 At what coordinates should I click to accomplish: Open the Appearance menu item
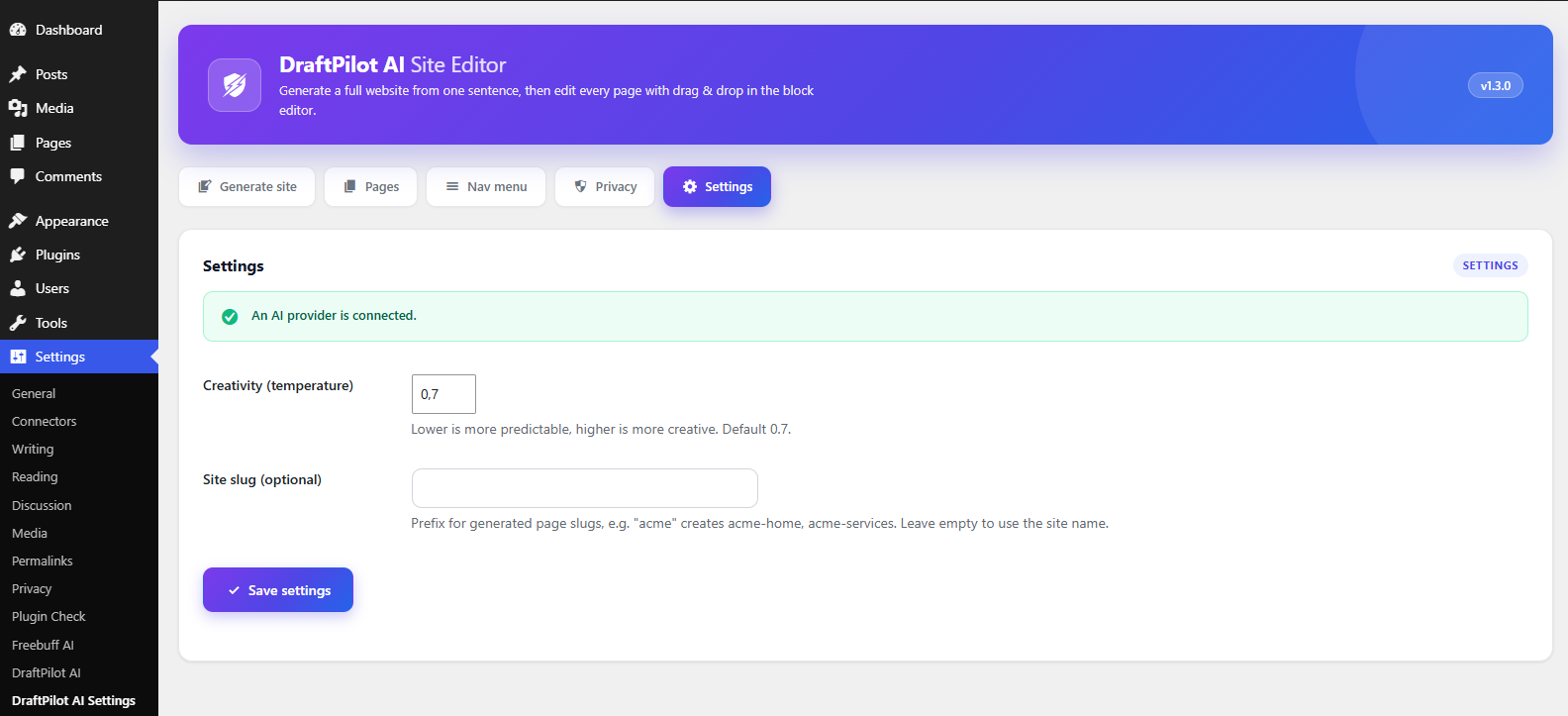(x=79, y=221)
